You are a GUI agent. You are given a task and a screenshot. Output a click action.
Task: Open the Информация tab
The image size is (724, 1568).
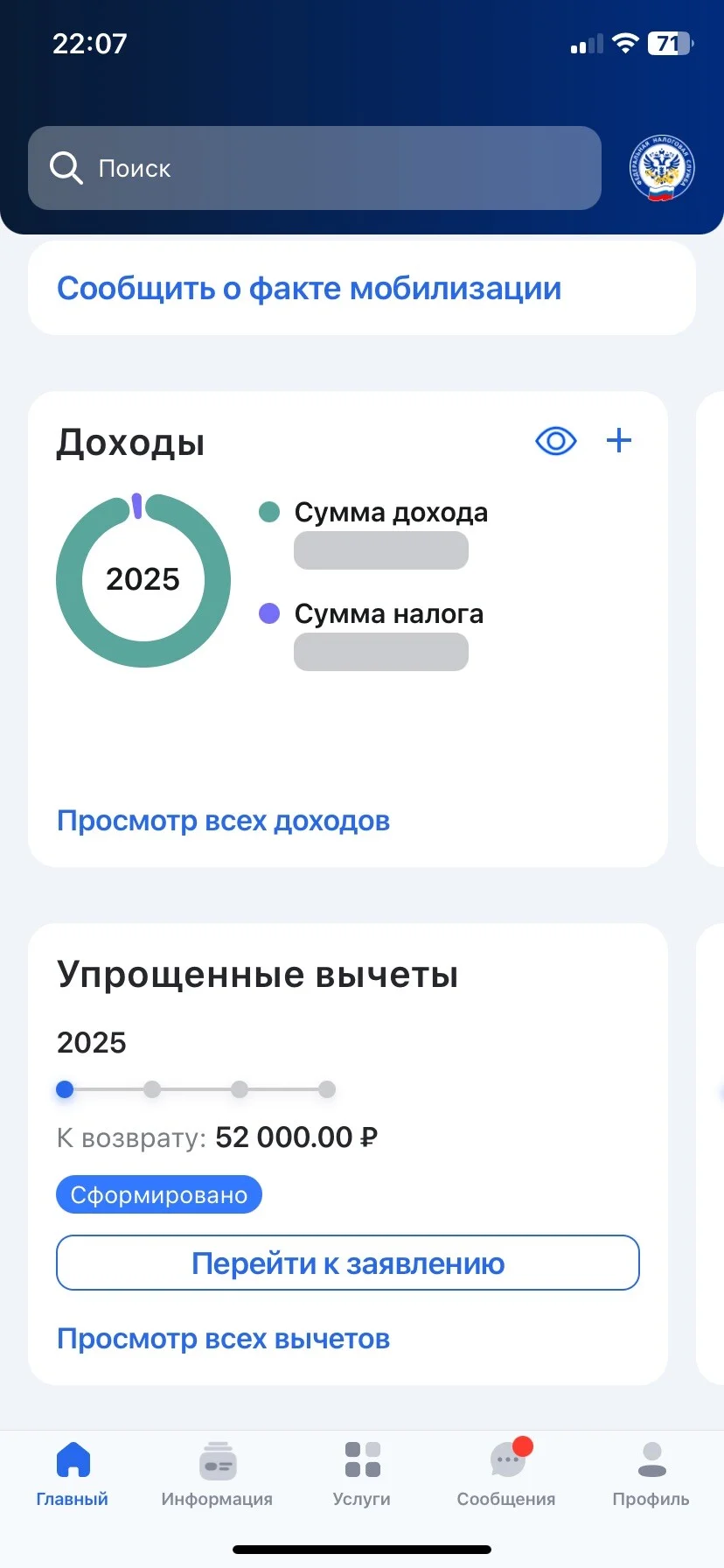click(217, 1474)
